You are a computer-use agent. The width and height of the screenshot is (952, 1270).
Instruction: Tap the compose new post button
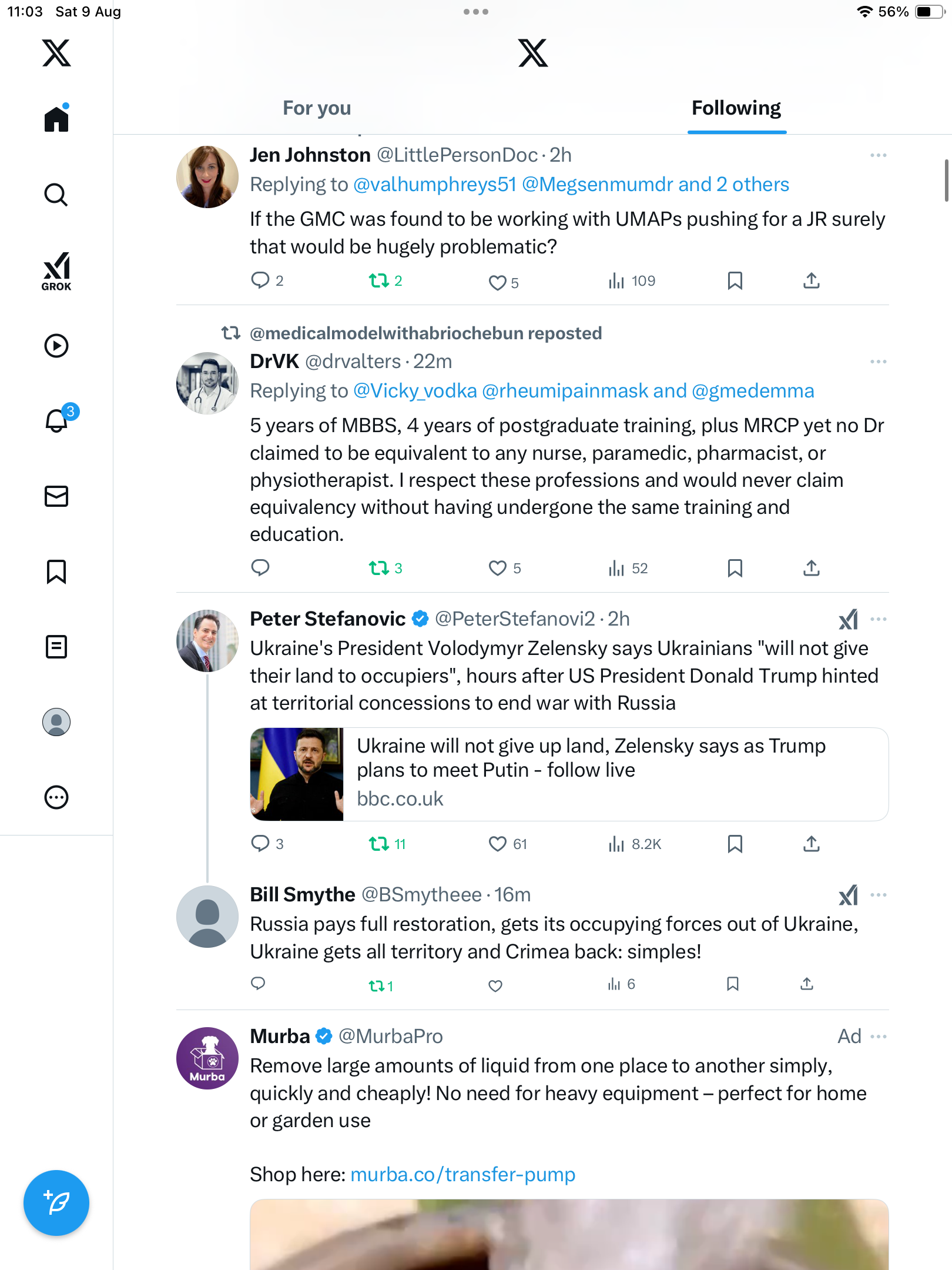tap(56, 1202)
